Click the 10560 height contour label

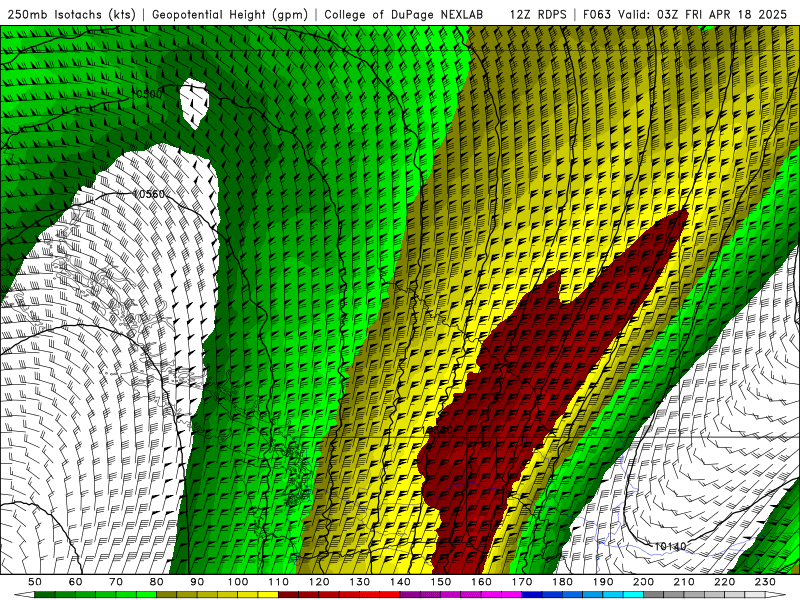148,194
